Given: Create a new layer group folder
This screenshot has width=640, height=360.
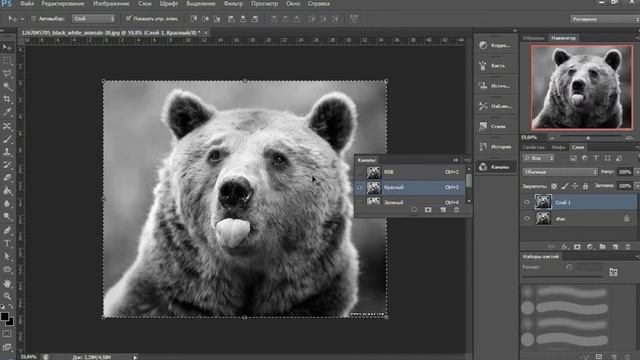Looking at the screenshot, I should [602, 247].
